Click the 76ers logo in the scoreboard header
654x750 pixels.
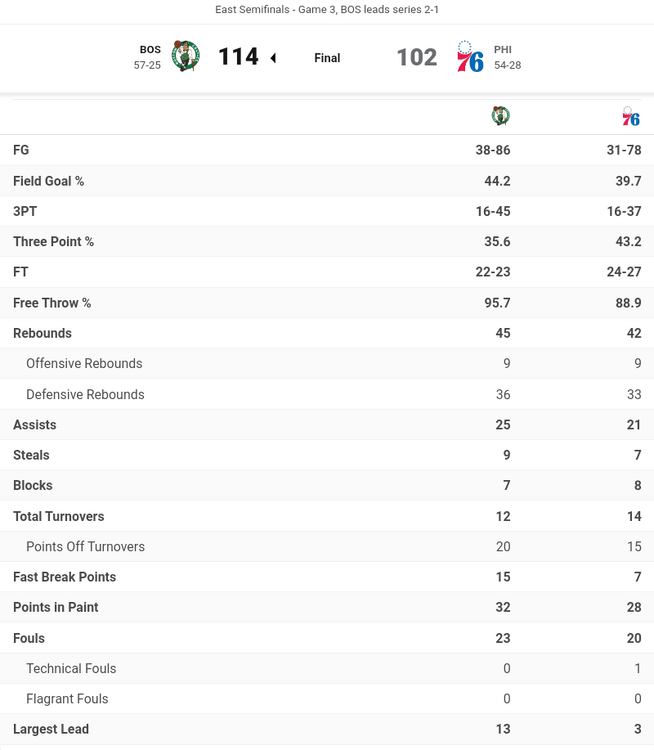pos(470,57)
